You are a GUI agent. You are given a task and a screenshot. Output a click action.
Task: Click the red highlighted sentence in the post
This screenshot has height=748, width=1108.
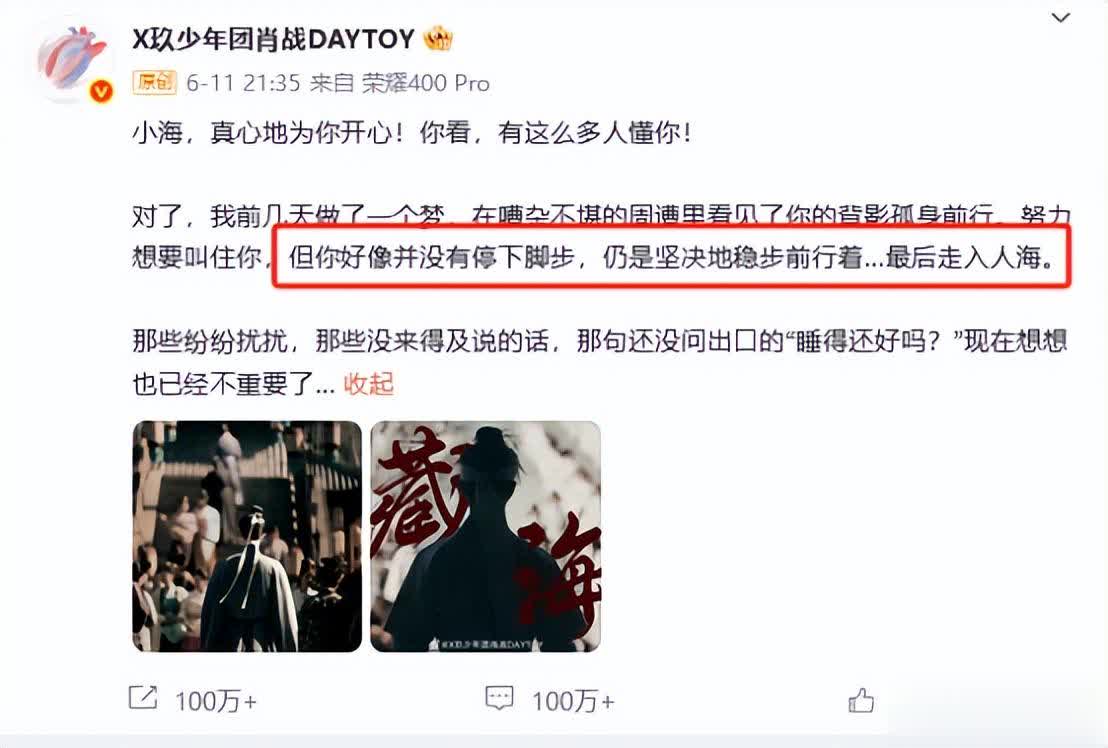[671, 258]
